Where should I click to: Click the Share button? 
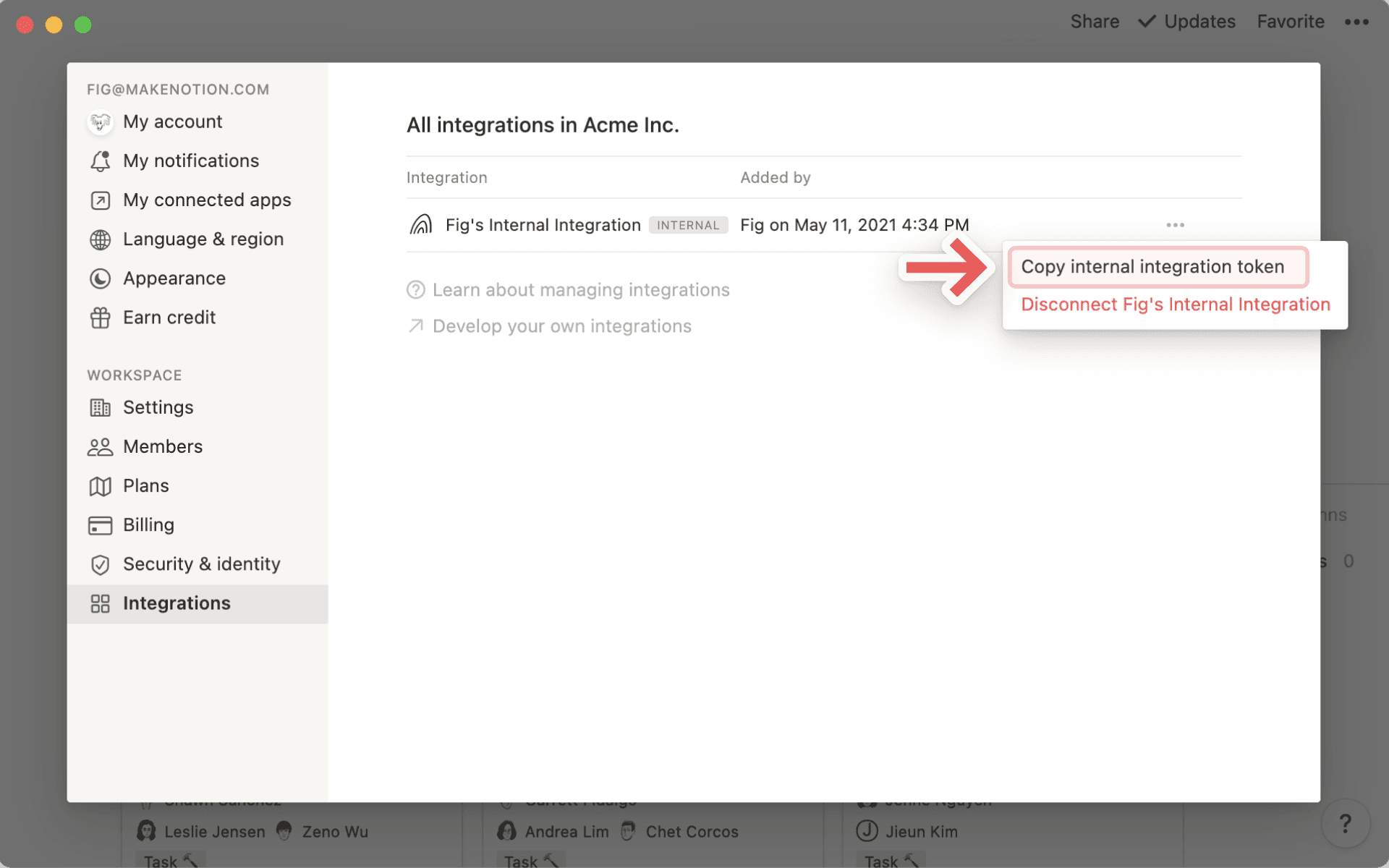coord(1094,22)
